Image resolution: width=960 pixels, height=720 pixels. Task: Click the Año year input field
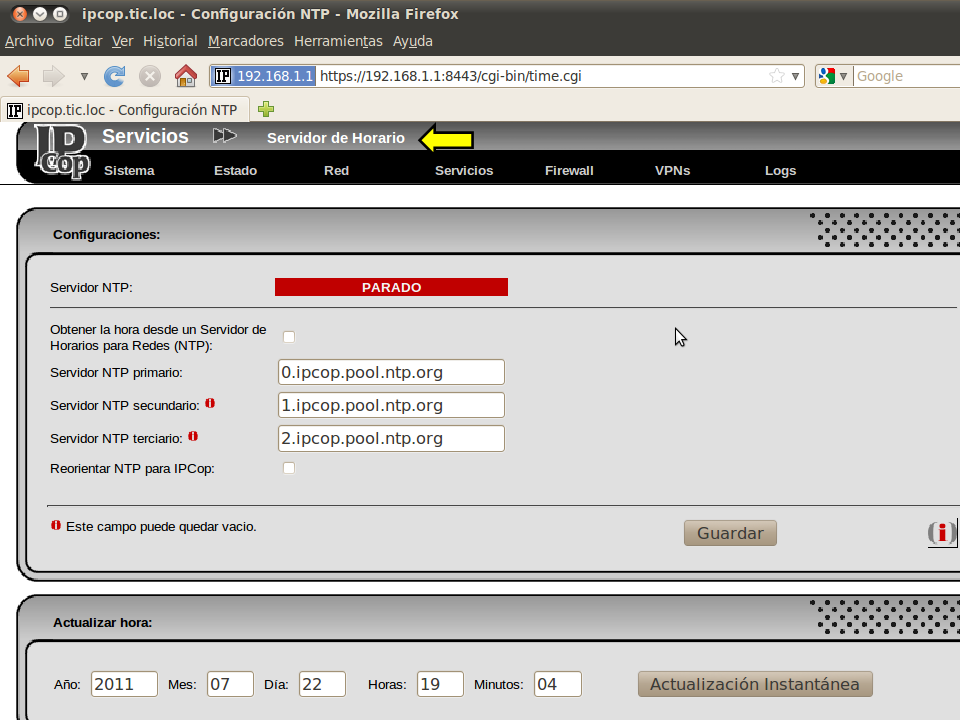[x=124, y=684]
